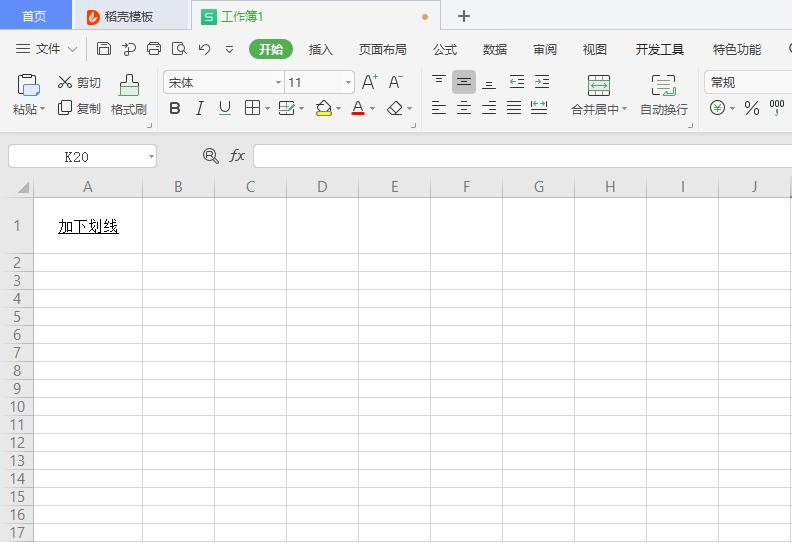The width and height of the screenshot is (792, 542).
Task: Click the zoom magnifier icon beside fx
Action: (210, 156)
